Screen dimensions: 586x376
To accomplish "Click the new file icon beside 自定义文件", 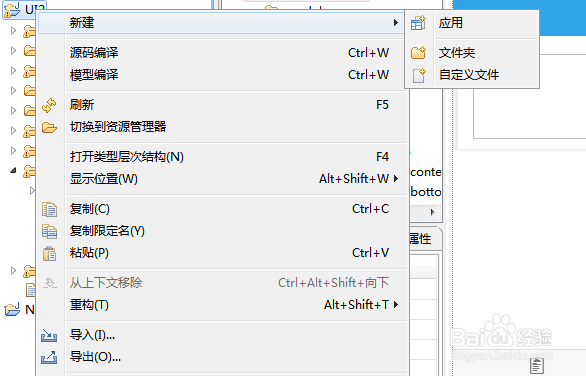I will (419, 75).
